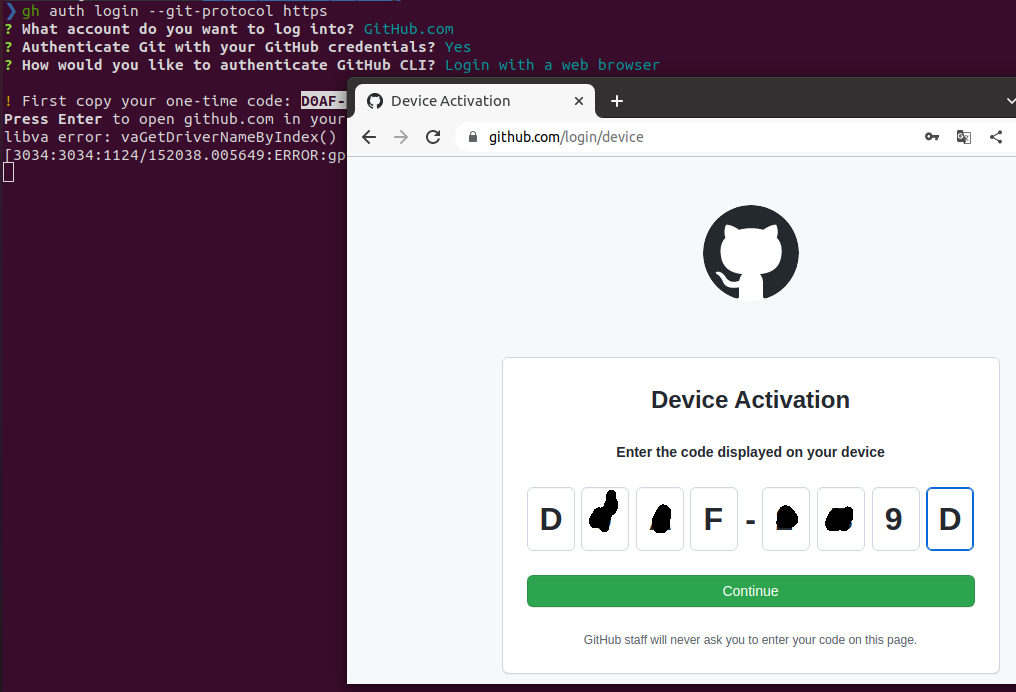This screenshot has width=1016, height=692.
Task: Click the sixth code input box
Action: tap(840, 519)
